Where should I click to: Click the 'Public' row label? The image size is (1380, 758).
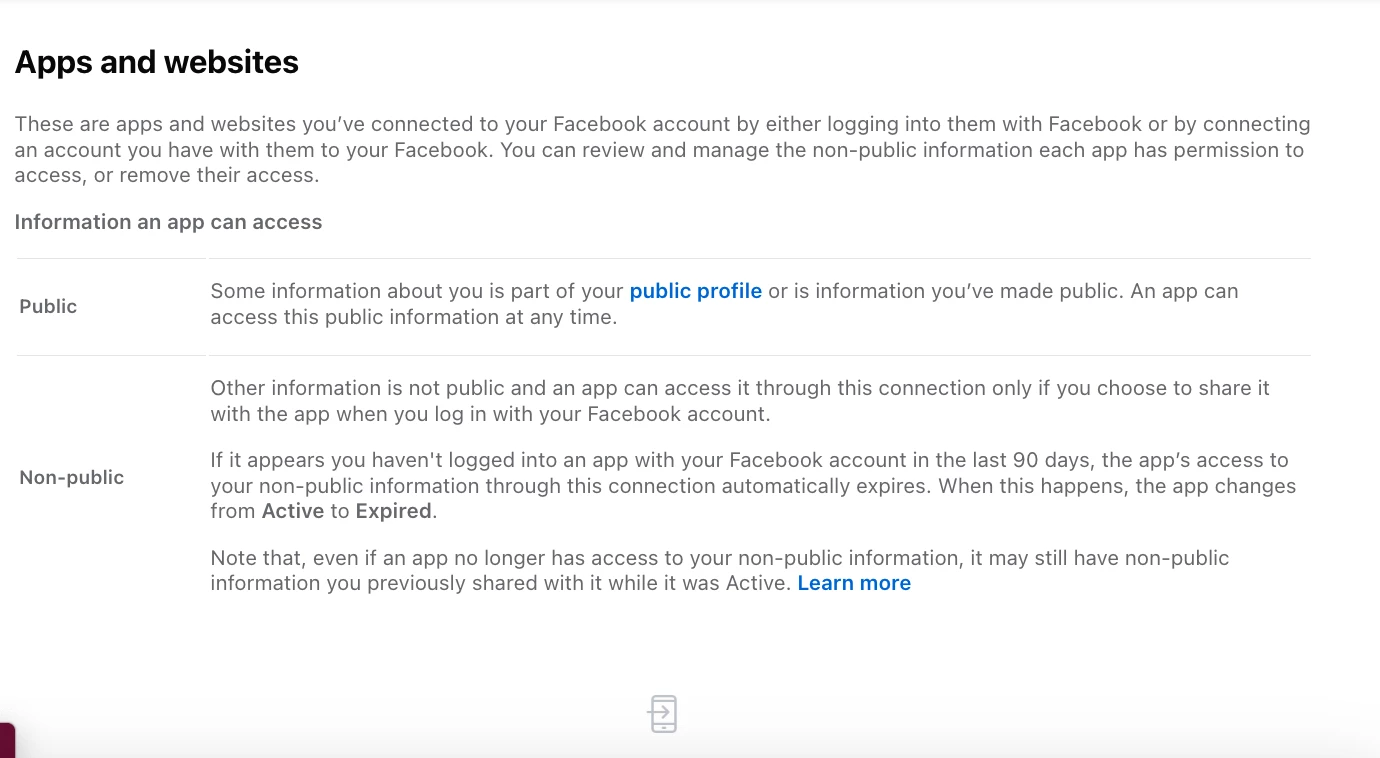click(48, 306)
